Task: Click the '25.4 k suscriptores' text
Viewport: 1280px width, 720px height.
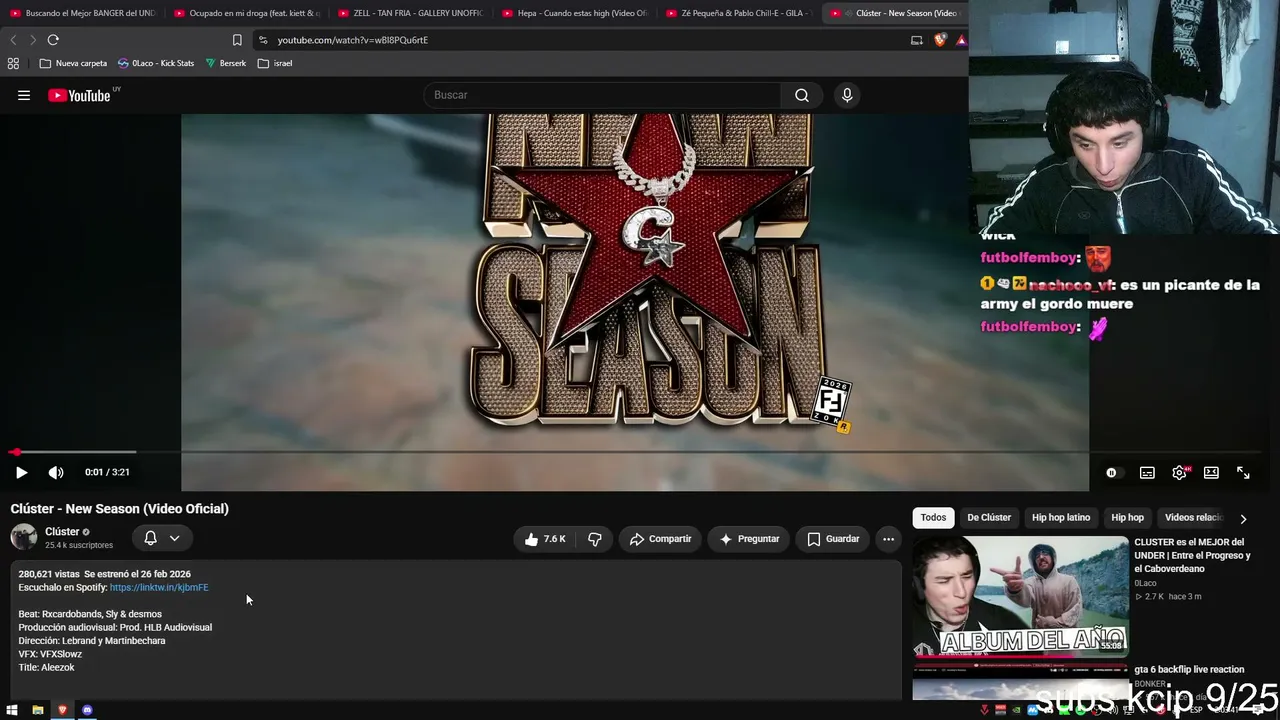Action: pos(79,546)
